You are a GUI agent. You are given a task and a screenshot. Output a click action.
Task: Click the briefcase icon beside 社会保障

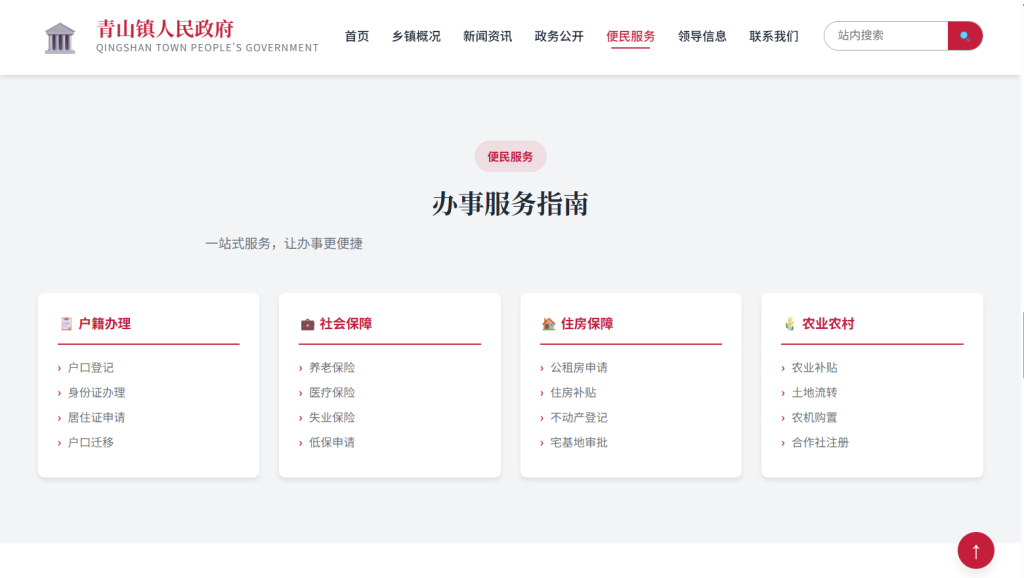[x=307, y=324]
